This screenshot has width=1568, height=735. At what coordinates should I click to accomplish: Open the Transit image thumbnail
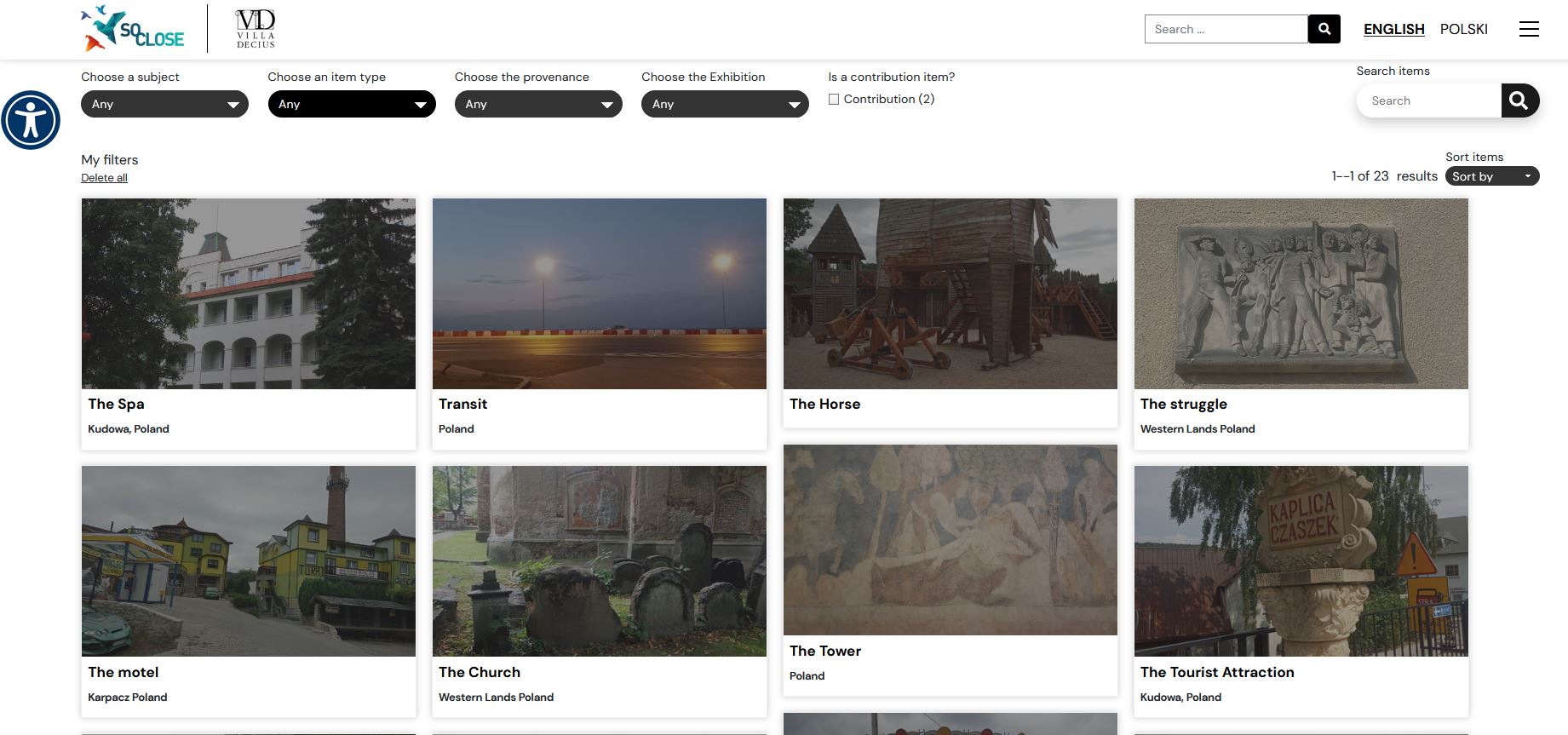point(600,294)
